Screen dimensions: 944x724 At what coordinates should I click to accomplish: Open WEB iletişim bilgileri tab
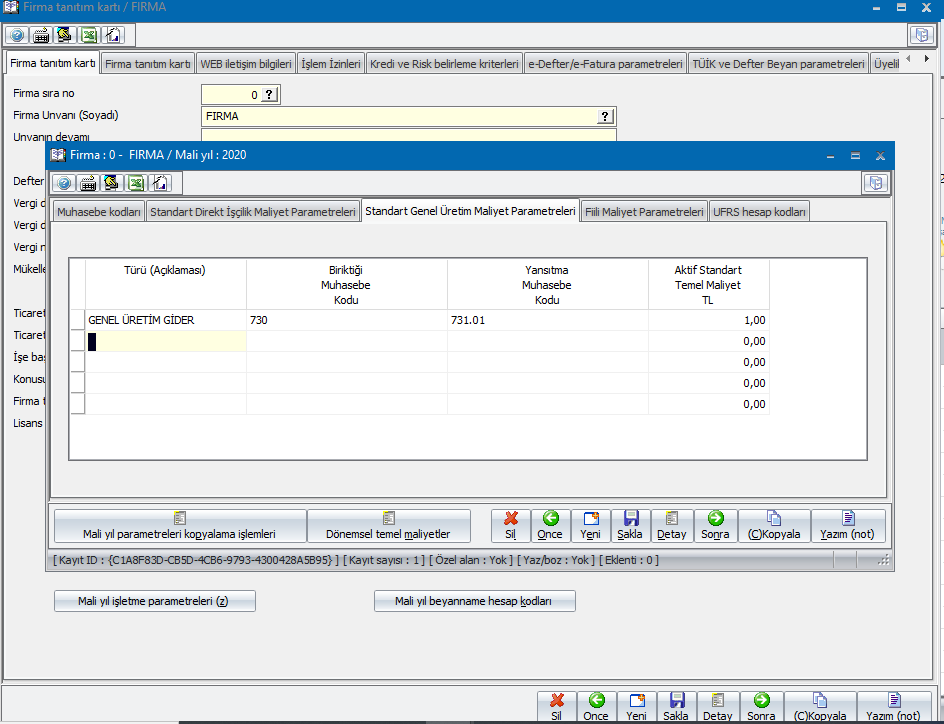(246, 64)
